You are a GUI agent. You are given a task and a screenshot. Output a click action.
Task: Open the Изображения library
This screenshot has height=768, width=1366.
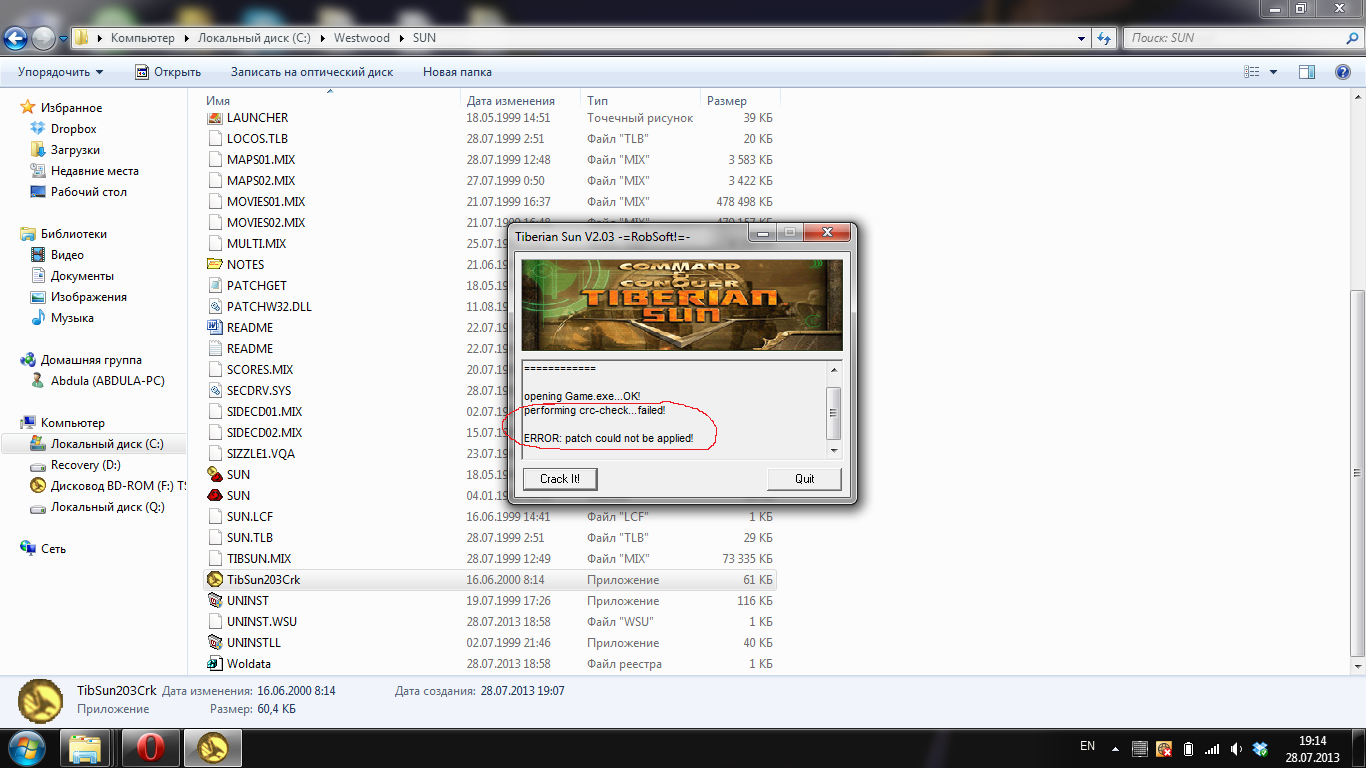(x=89, y=297)
